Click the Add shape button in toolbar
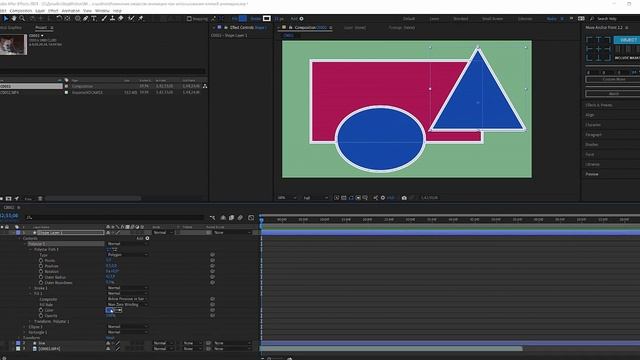Screen dimensions: 640x360 302,19
